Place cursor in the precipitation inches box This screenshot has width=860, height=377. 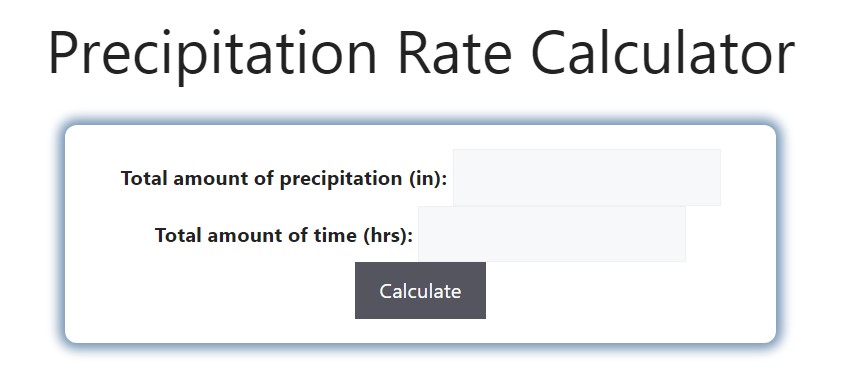click(587, 177)
